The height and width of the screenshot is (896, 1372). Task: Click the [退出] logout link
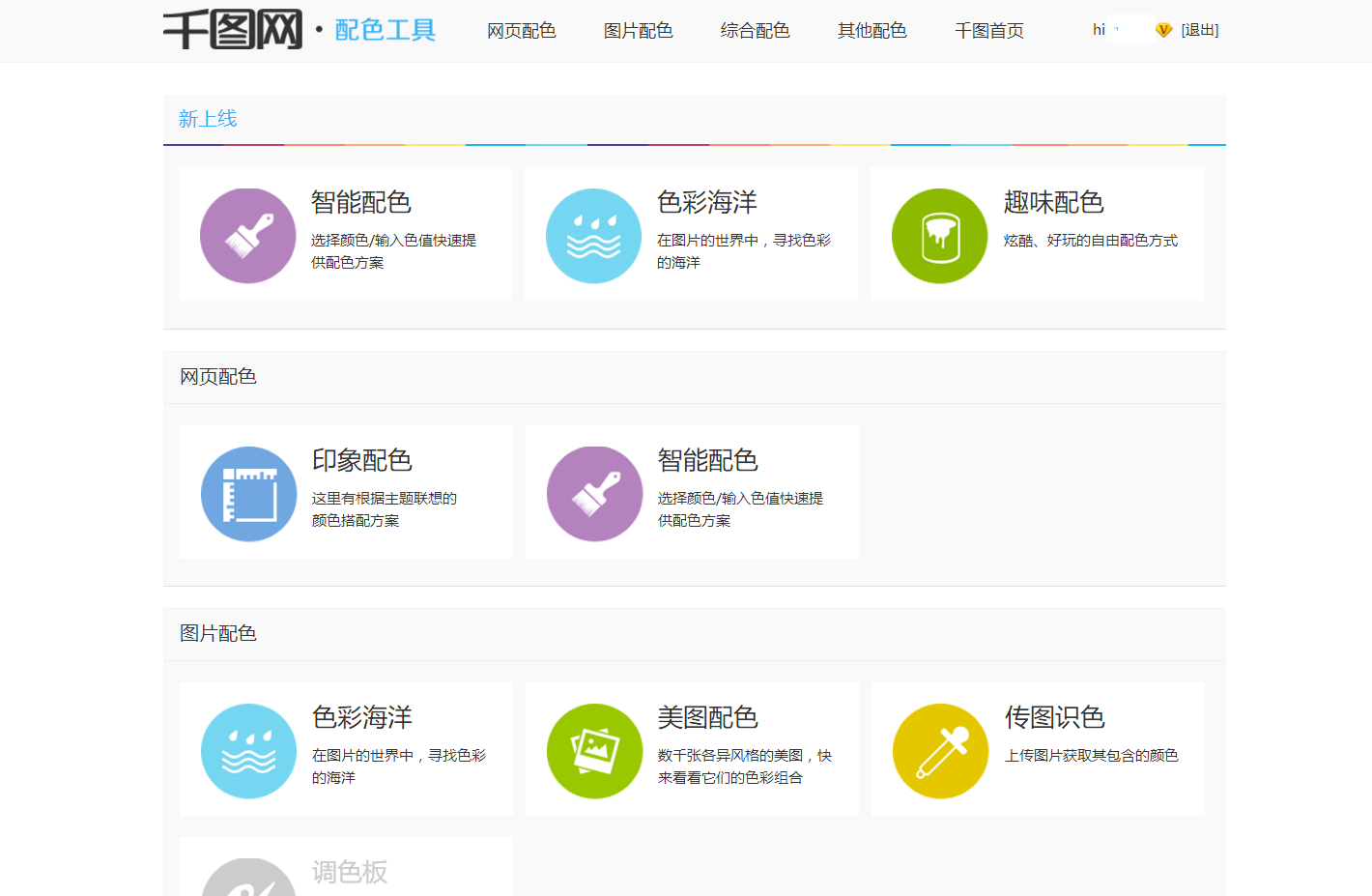1200,30
